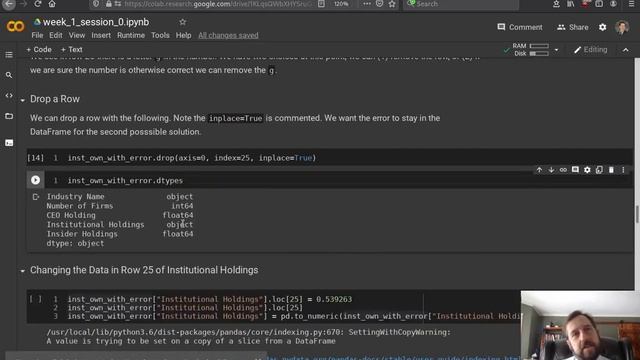Image resolution: width=640 pixels, height=360 pixels.
Task: Open the selected cell editor settings gear
Action: pyautogui.click(x=587, y=170)
